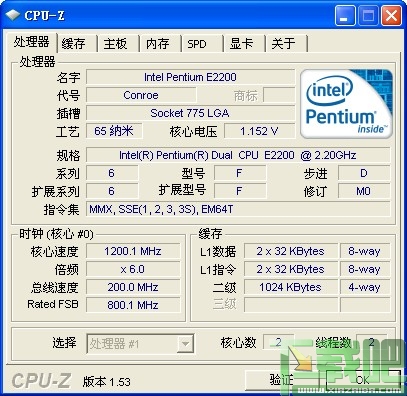This screenshot has width=407, height=396.
Task: Click the 验证 button
Action: click(282, 380)
